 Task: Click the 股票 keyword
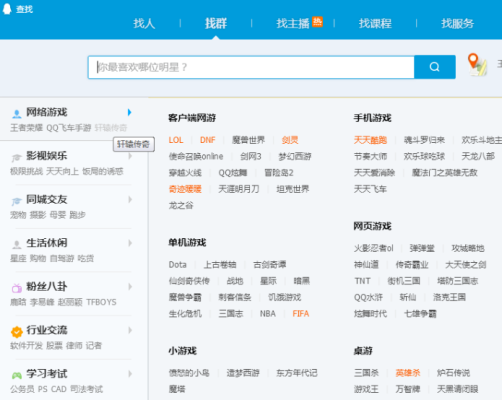(54, 346)
